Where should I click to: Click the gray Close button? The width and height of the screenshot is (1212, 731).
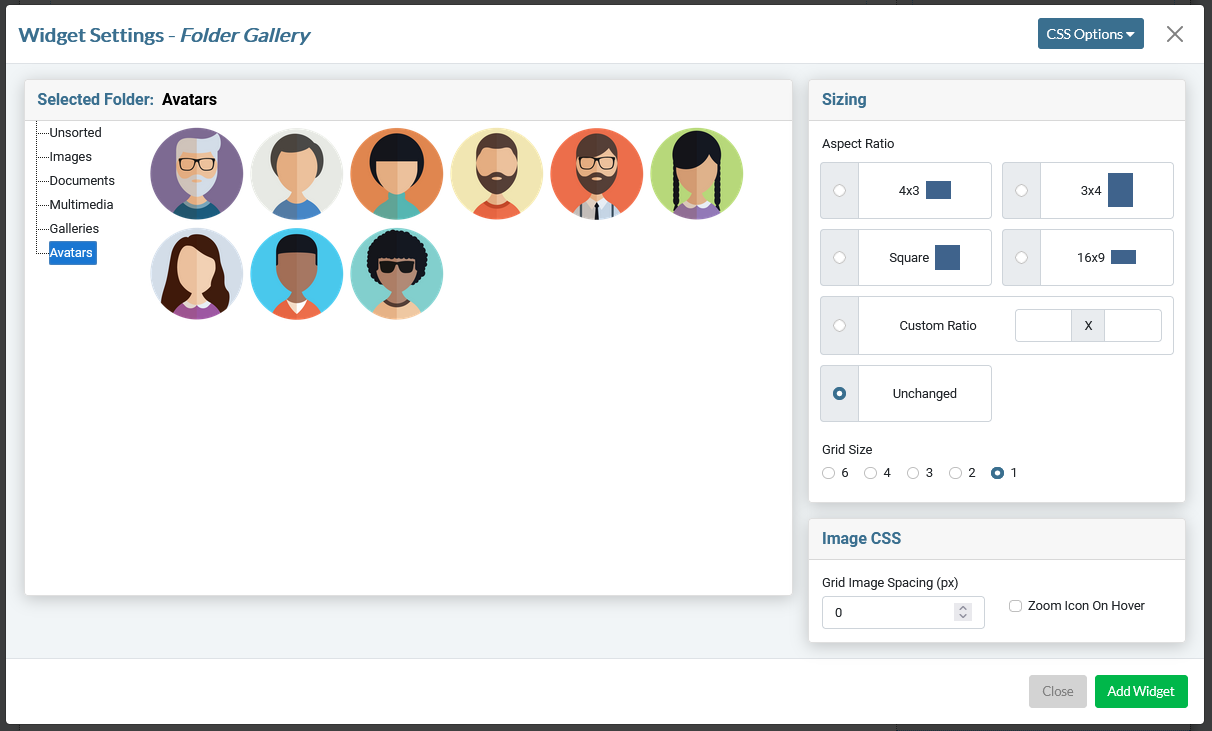point(1058,691)
